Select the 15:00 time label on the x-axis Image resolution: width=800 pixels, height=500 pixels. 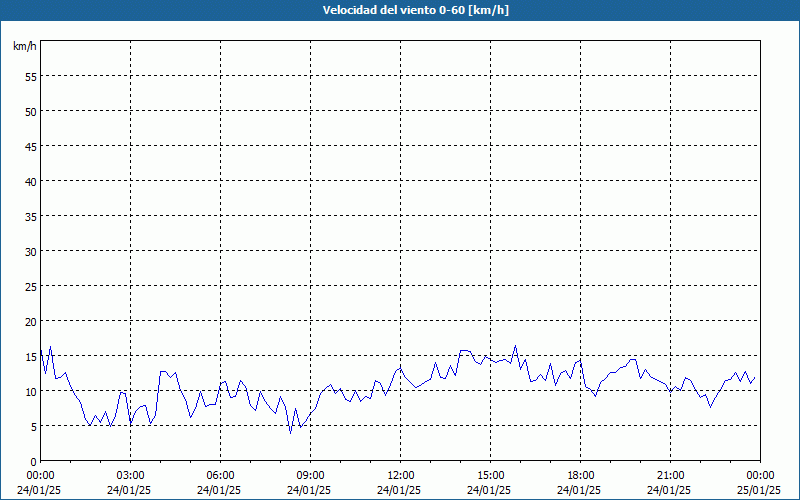[x=490, y=475]
